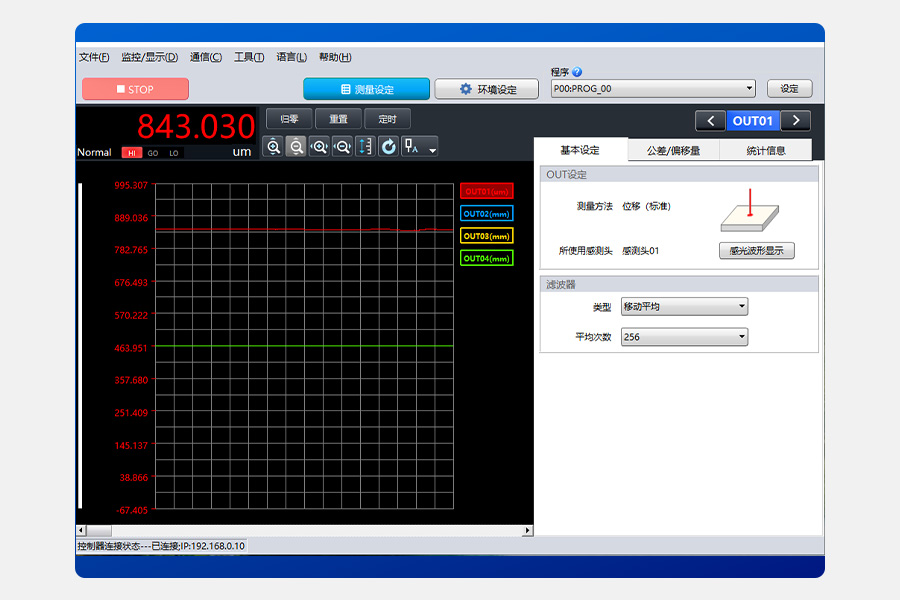Open the 监控/显示(D) menu

(x=150, y=57)
